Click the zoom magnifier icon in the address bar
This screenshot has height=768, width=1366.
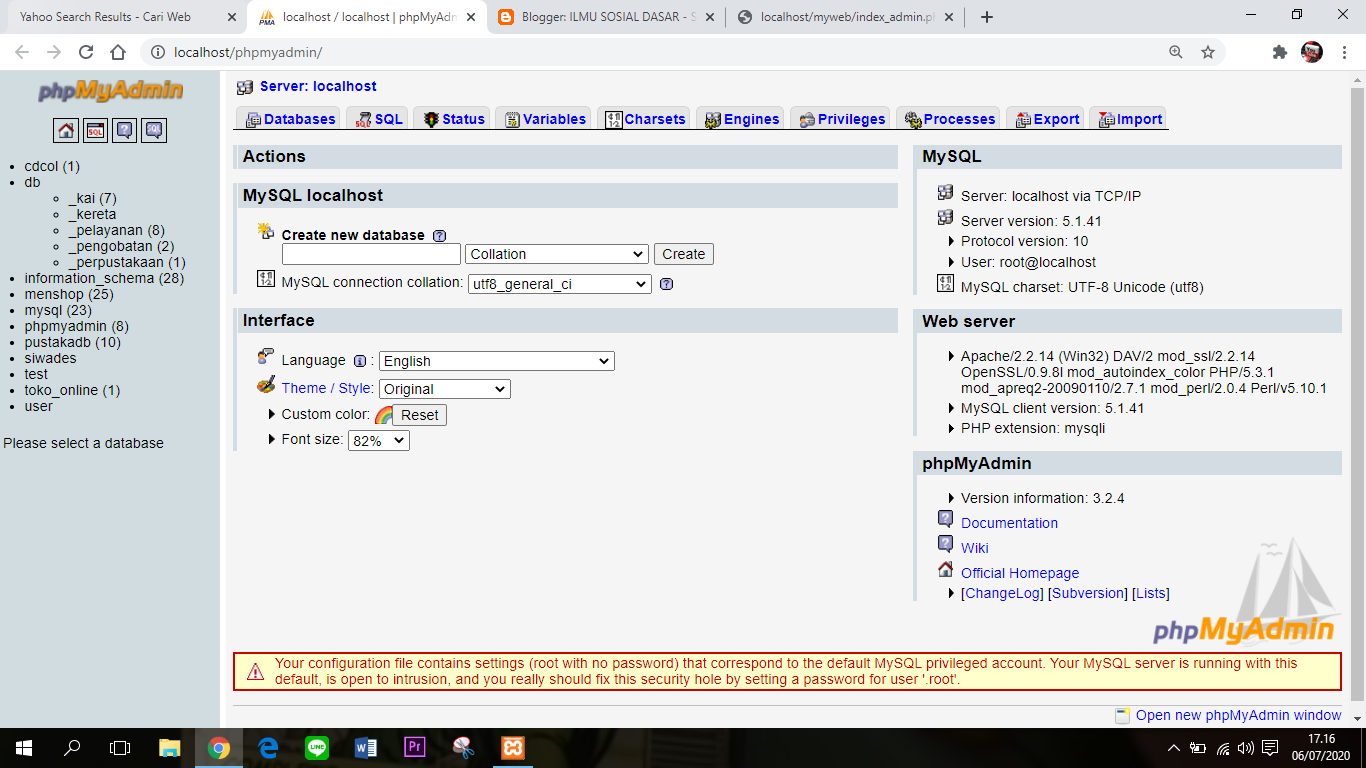coord(1176,52)
